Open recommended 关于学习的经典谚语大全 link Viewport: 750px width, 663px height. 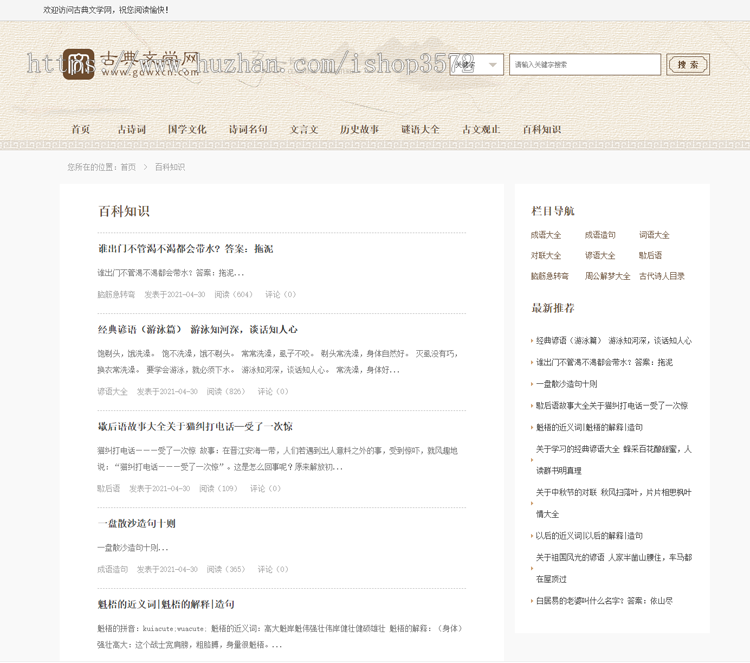coord(614,460)
